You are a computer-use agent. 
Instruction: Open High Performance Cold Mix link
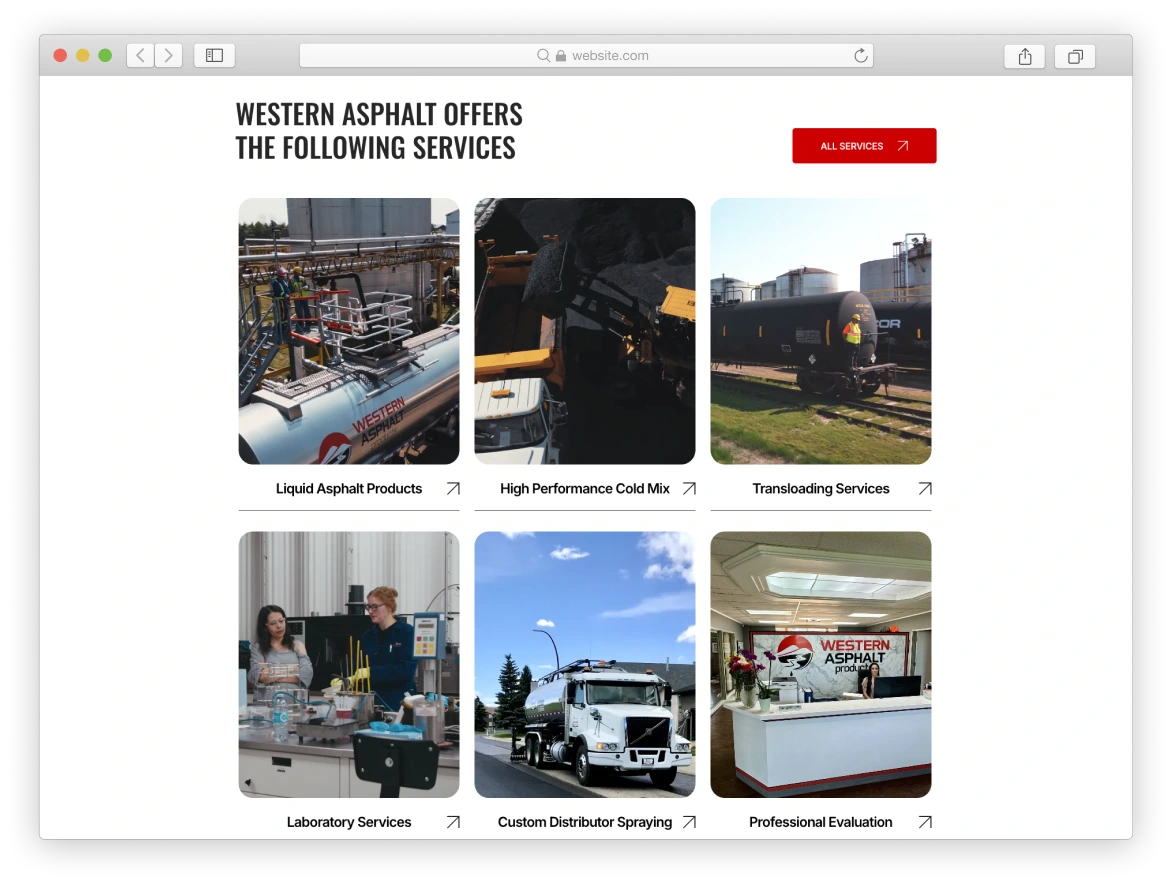pos(585,489)
